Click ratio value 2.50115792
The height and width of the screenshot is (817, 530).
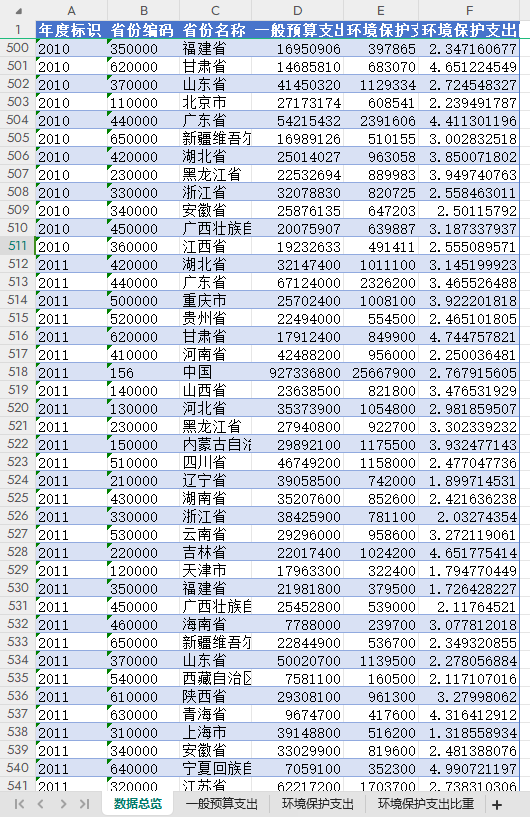click(x=469, y=211)
